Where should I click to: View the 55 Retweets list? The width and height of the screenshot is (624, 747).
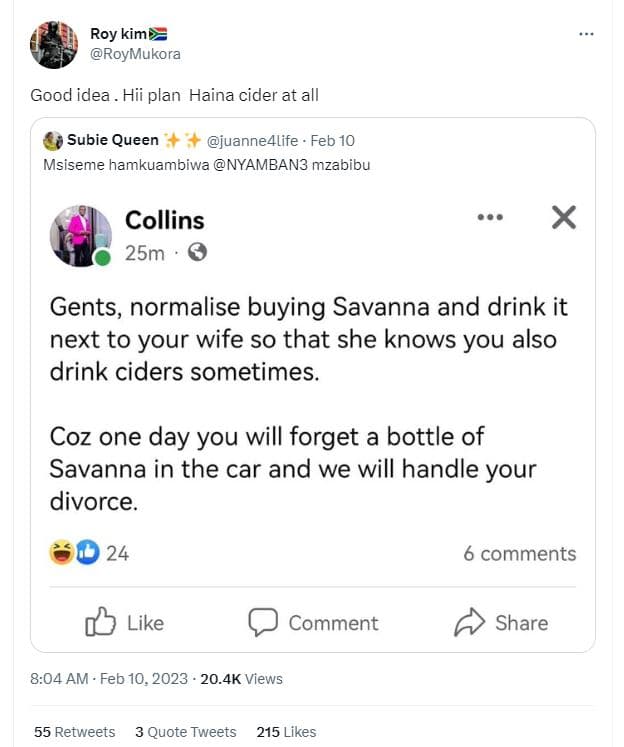[x=74, y=732]
